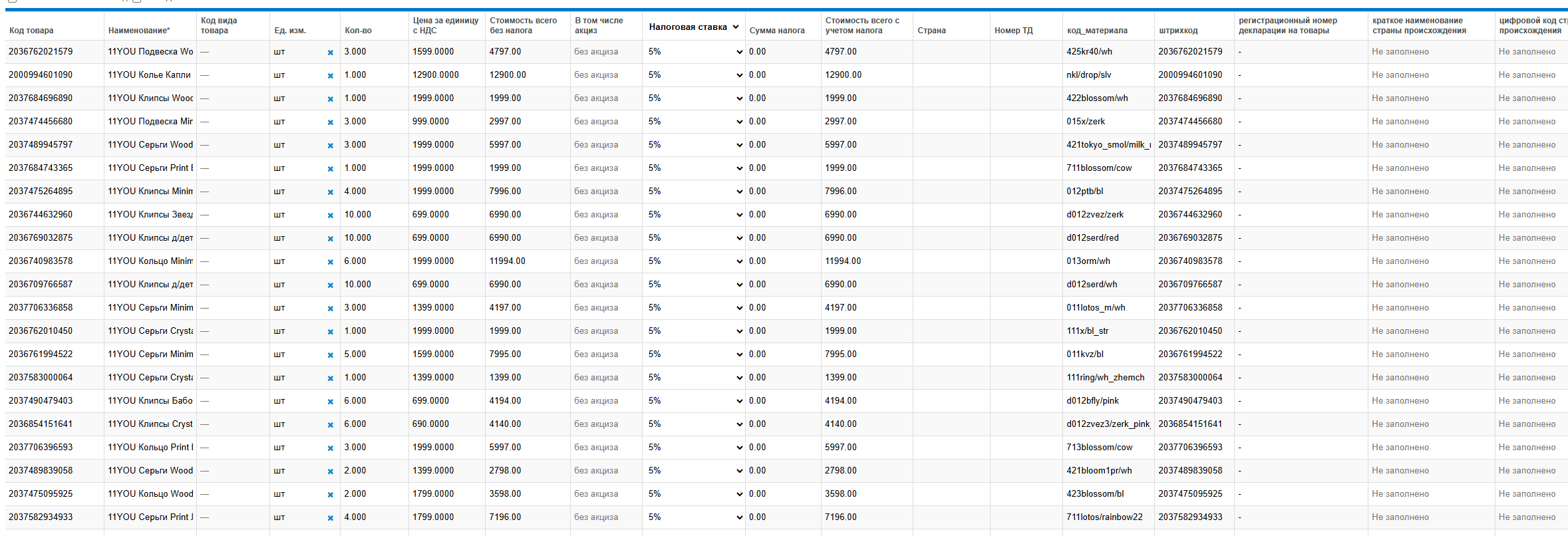1568x536 pixels.
Task: Clear unit in row 2037583000064
Action: click(330, 378)
